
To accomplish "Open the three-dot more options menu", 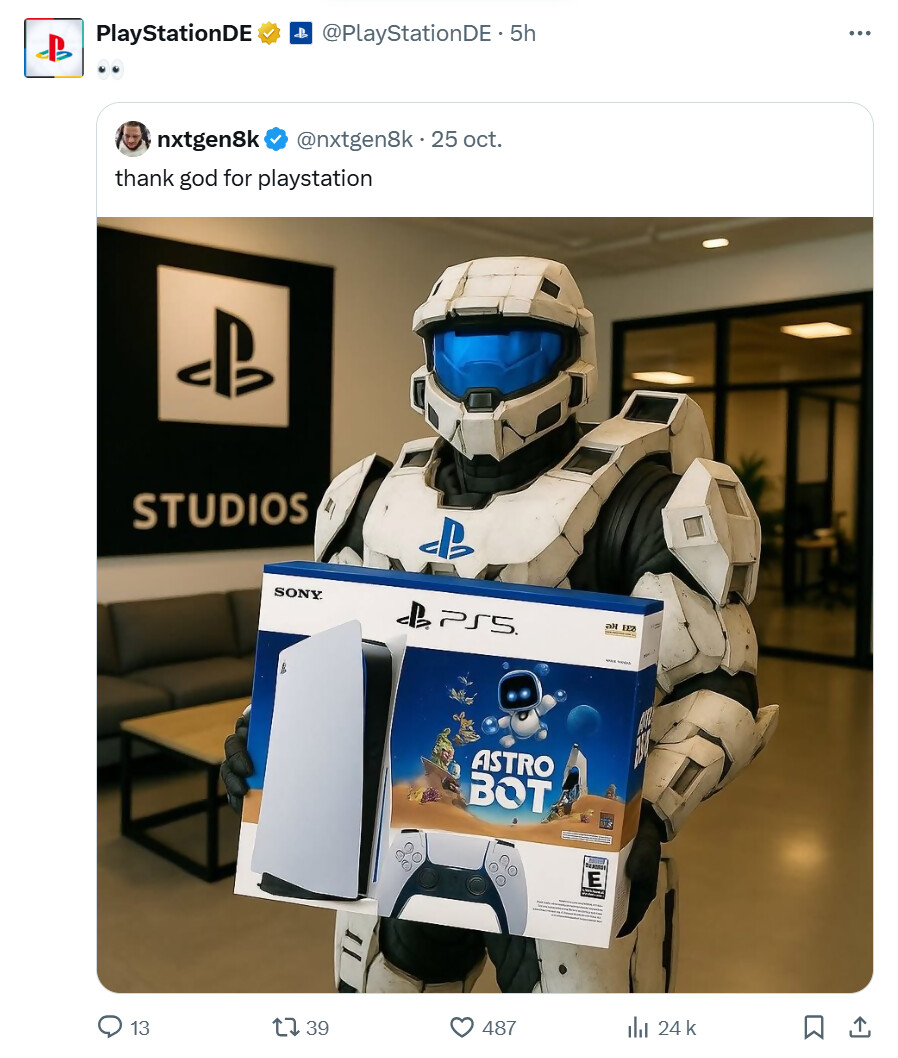I will 859,33.
